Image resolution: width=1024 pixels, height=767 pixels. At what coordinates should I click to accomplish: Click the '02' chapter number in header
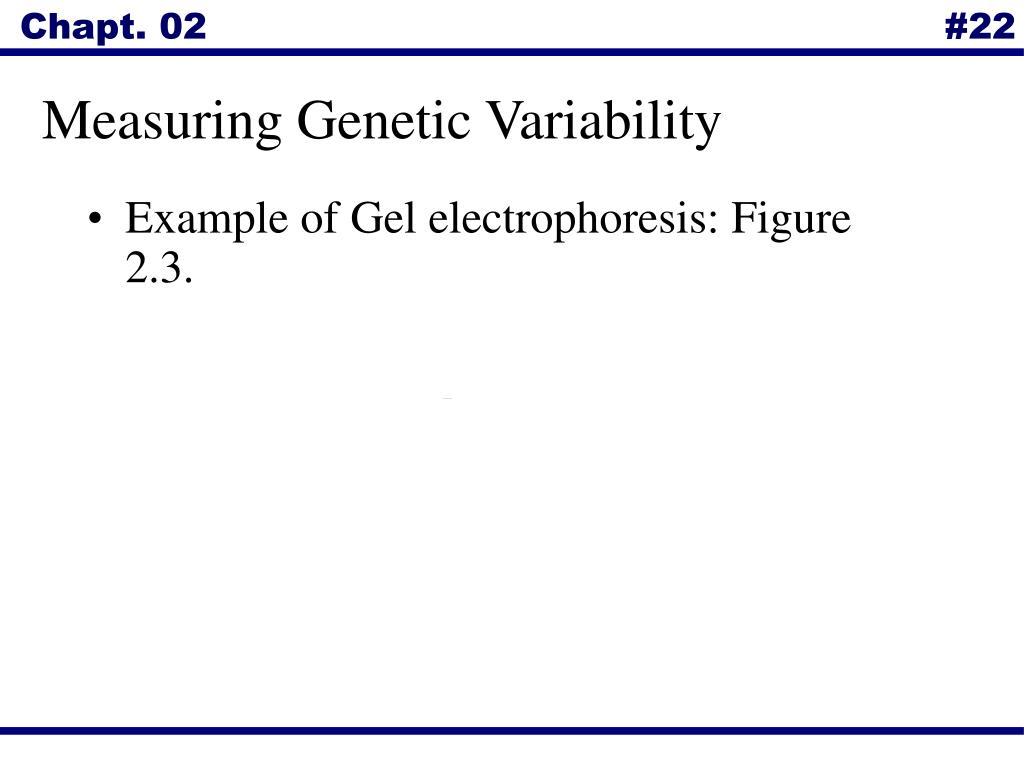click(183, 27)
